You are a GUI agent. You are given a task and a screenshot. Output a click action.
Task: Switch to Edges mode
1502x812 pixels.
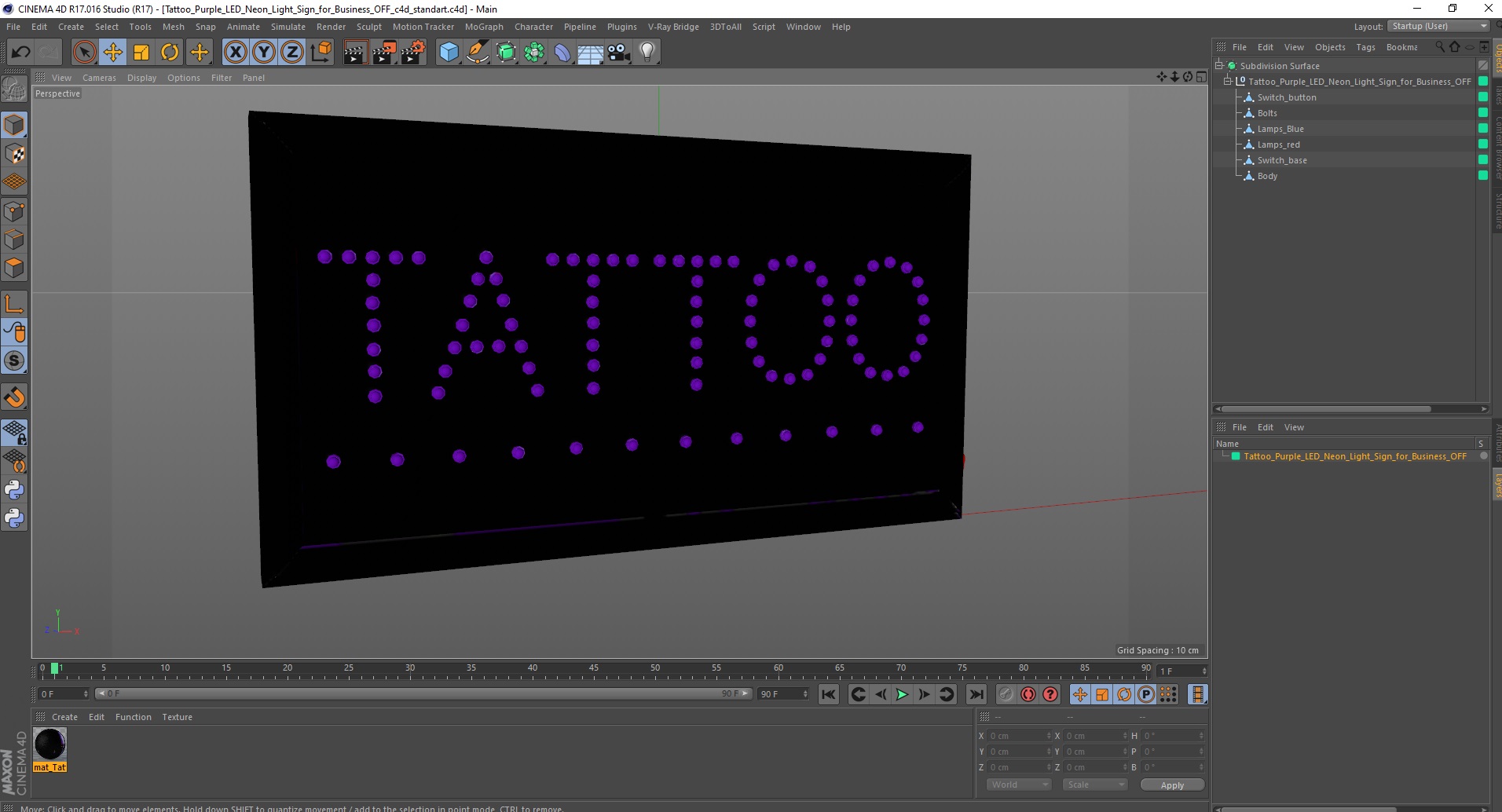tap(14, 240)
